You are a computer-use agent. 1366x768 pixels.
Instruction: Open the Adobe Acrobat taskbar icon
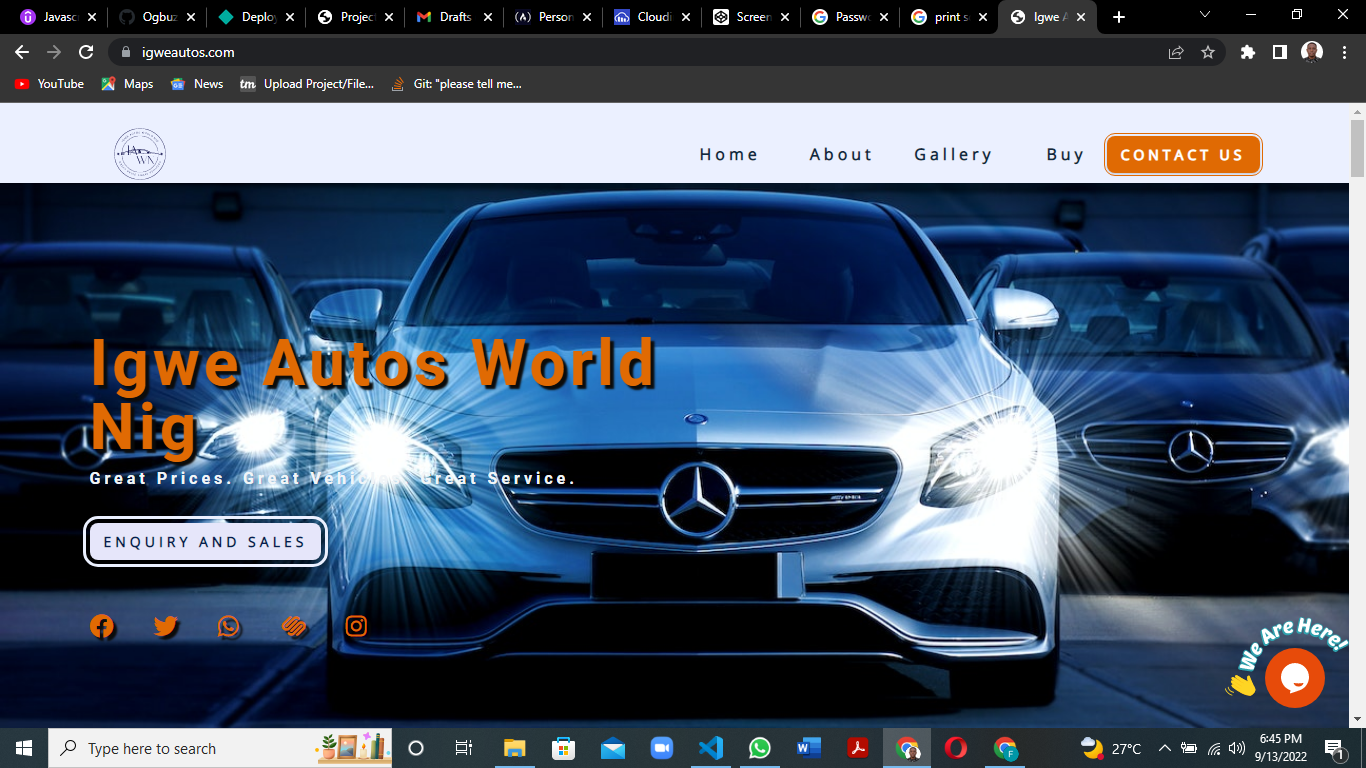pyautogui.click(x=858, y=748)
